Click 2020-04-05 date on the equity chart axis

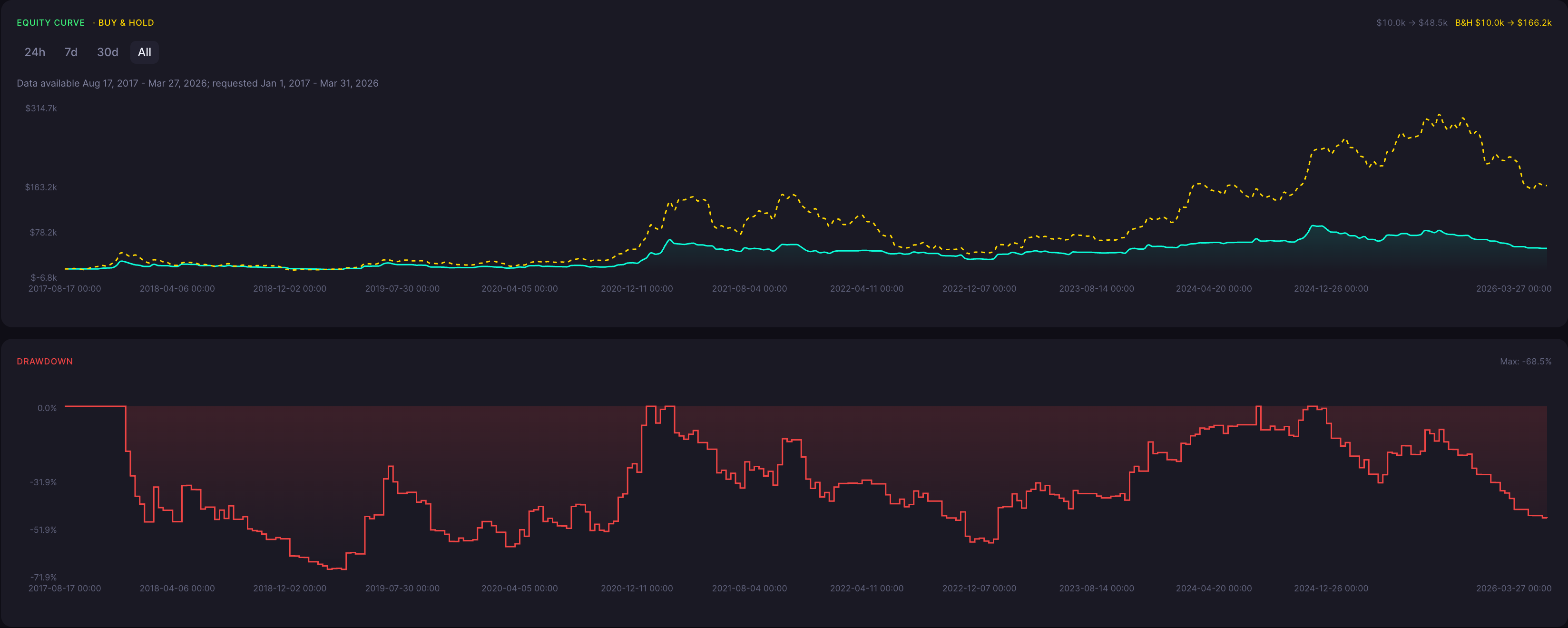pos(520,288)
